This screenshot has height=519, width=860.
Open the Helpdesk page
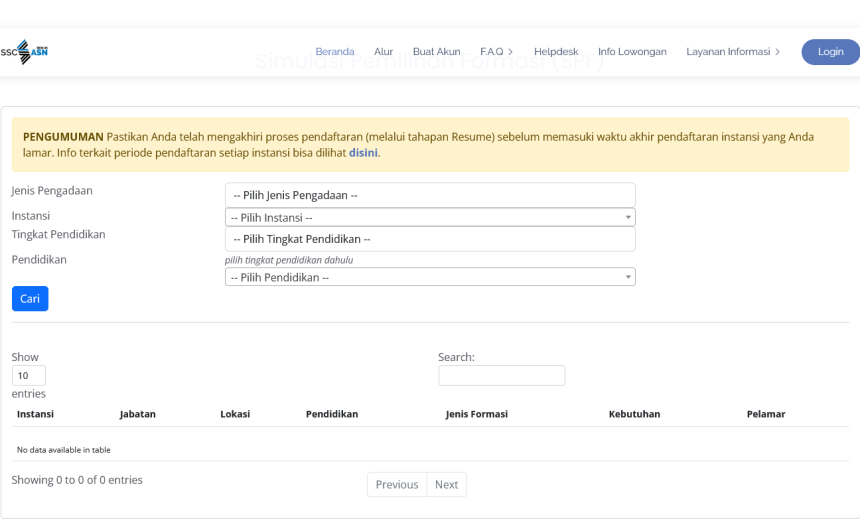(x=556, y=52)
